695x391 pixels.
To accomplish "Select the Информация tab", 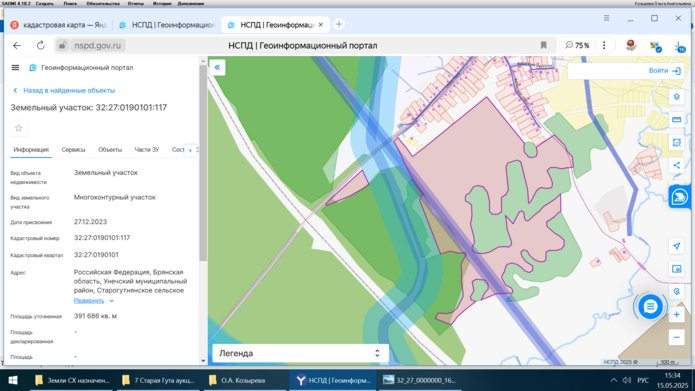I will [31, 150].
